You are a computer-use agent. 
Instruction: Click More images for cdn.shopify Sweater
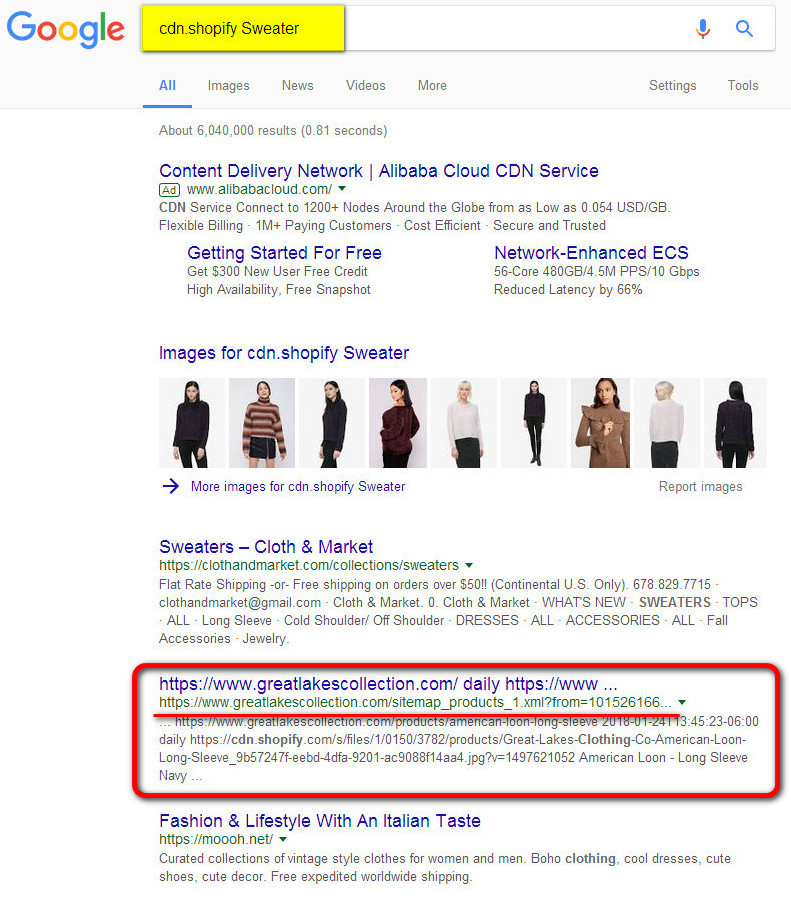coord(298,486)
